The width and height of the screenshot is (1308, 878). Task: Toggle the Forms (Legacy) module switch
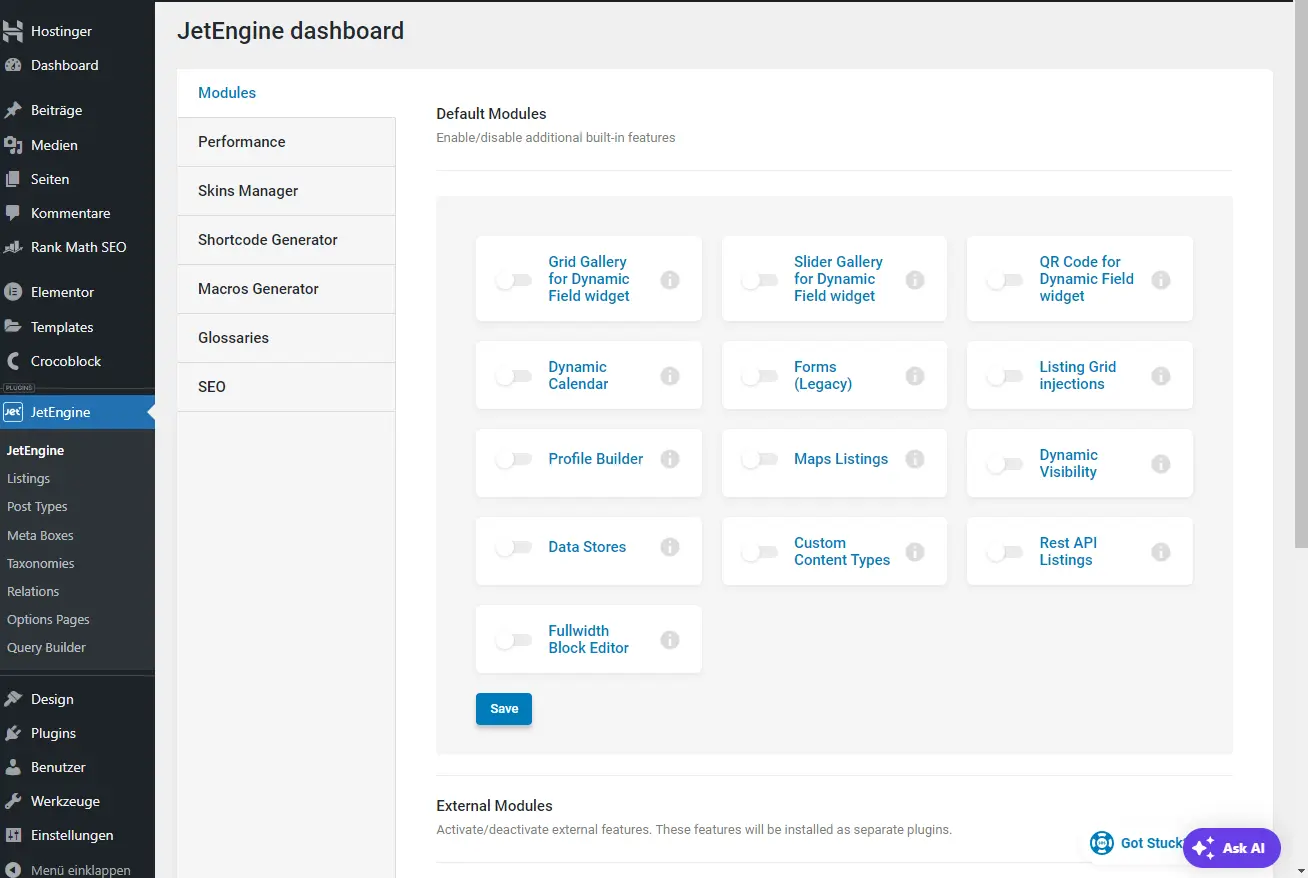[x=759, y=377]
